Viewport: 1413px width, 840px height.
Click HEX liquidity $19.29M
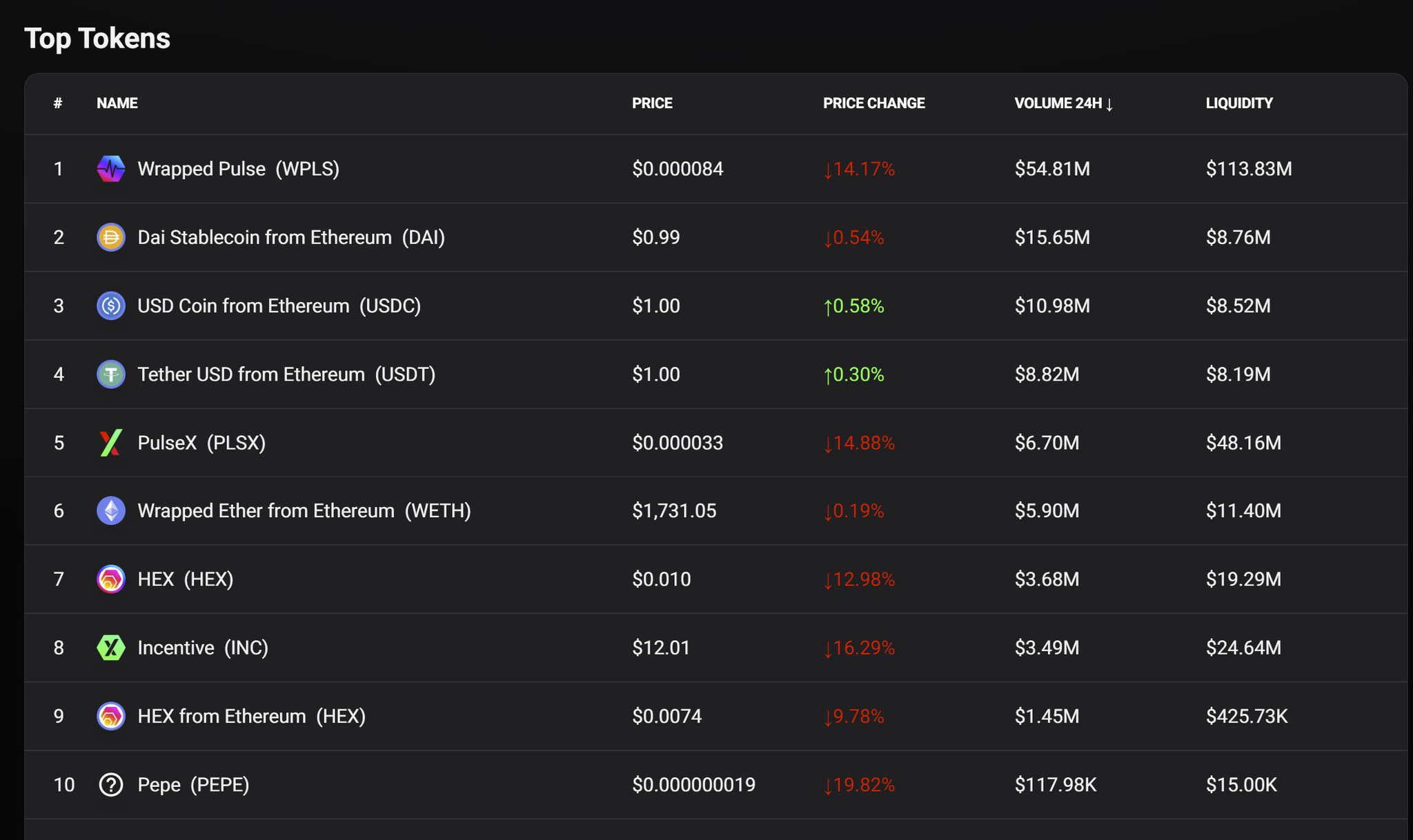click(x=1243, y=579)
